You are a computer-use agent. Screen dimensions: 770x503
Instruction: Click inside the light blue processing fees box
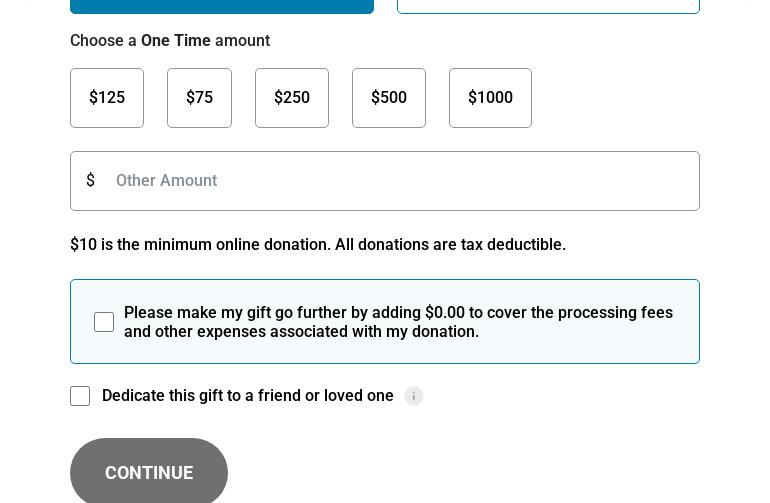tap(385, 322)
